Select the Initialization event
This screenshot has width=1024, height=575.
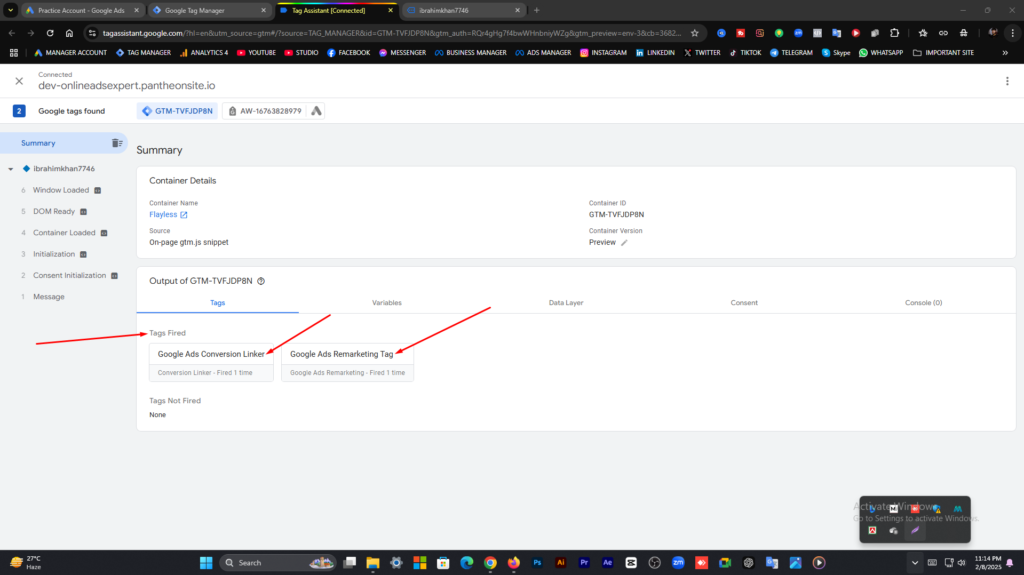click(54, 254)
